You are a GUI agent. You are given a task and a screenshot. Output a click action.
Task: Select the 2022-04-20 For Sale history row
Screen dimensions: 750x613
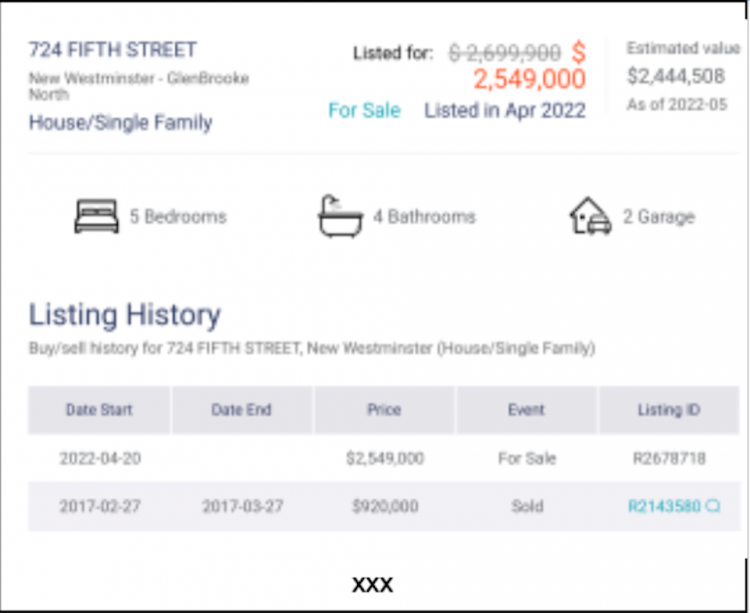(384, 459)
